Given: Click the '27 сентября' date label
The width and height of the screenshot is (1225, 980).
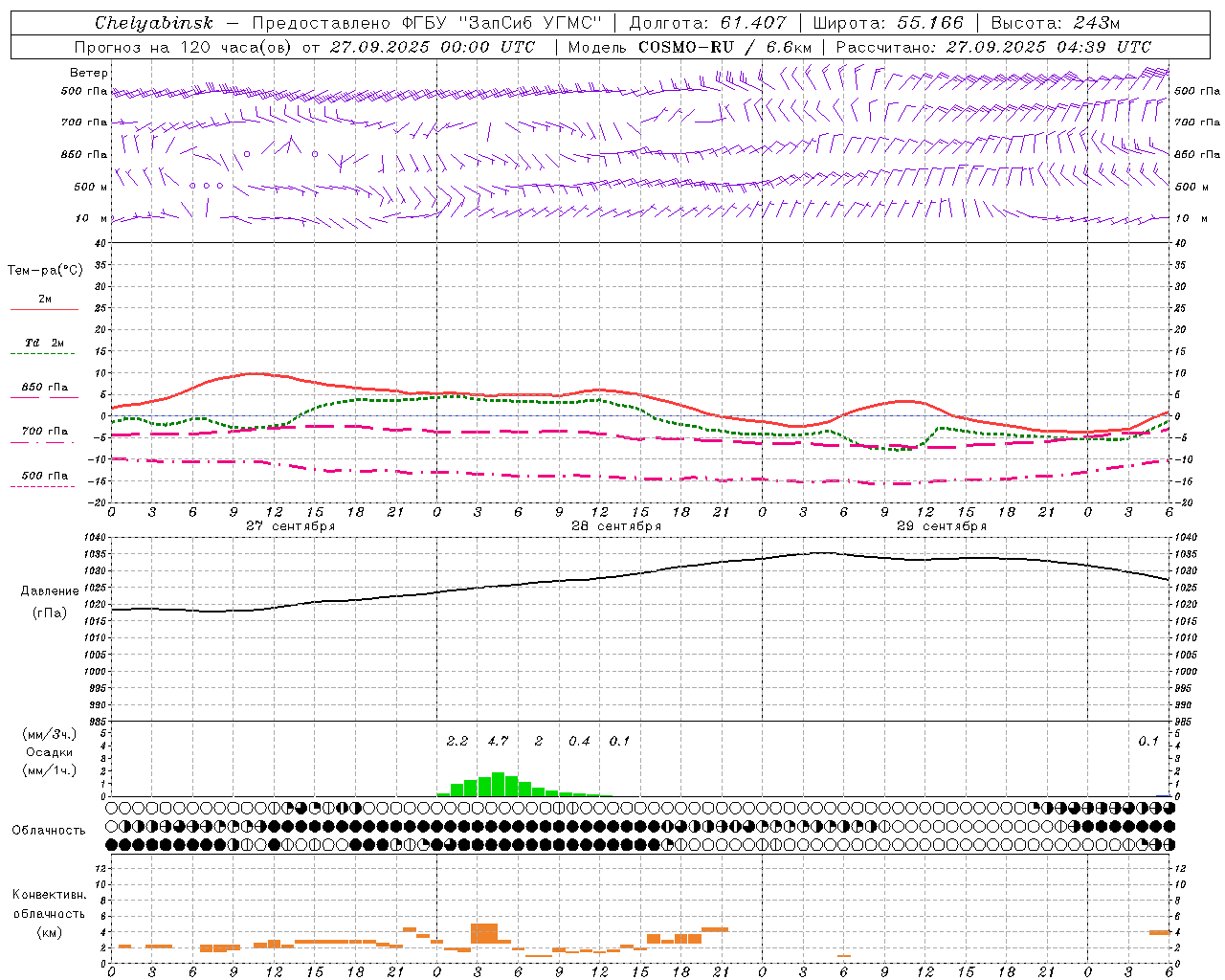Looking at the screenshot, I should click(290, 526).
